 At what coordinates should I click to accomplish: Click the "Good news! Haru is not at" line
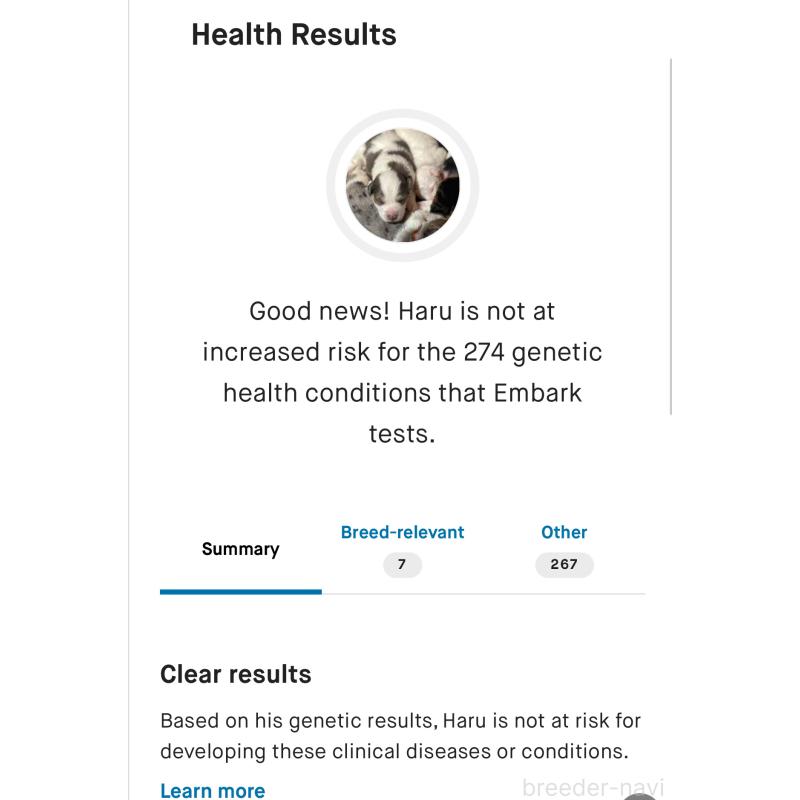[402, 311]
